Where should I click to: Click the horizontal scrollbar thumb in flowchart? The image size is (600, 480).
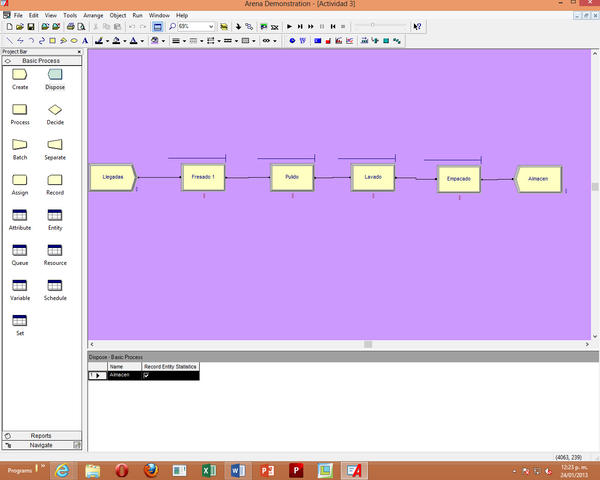[368, 344]
